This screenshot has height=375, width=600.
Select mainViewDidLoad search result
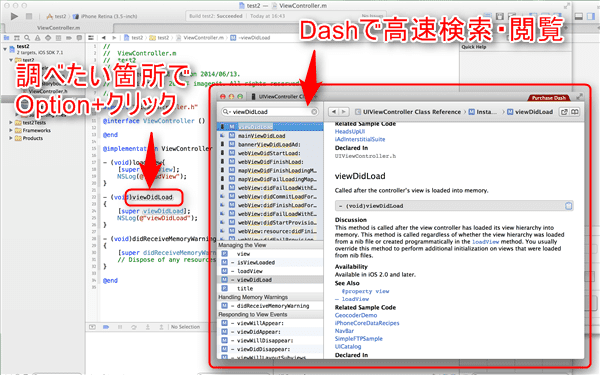tap(270, 136)
